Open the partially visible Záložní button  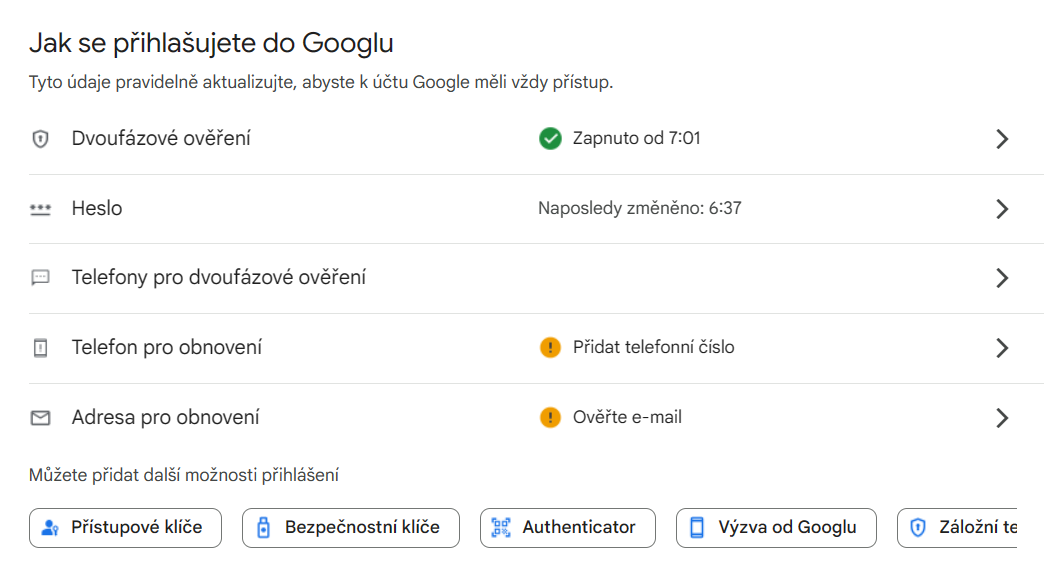pos(958,528)
